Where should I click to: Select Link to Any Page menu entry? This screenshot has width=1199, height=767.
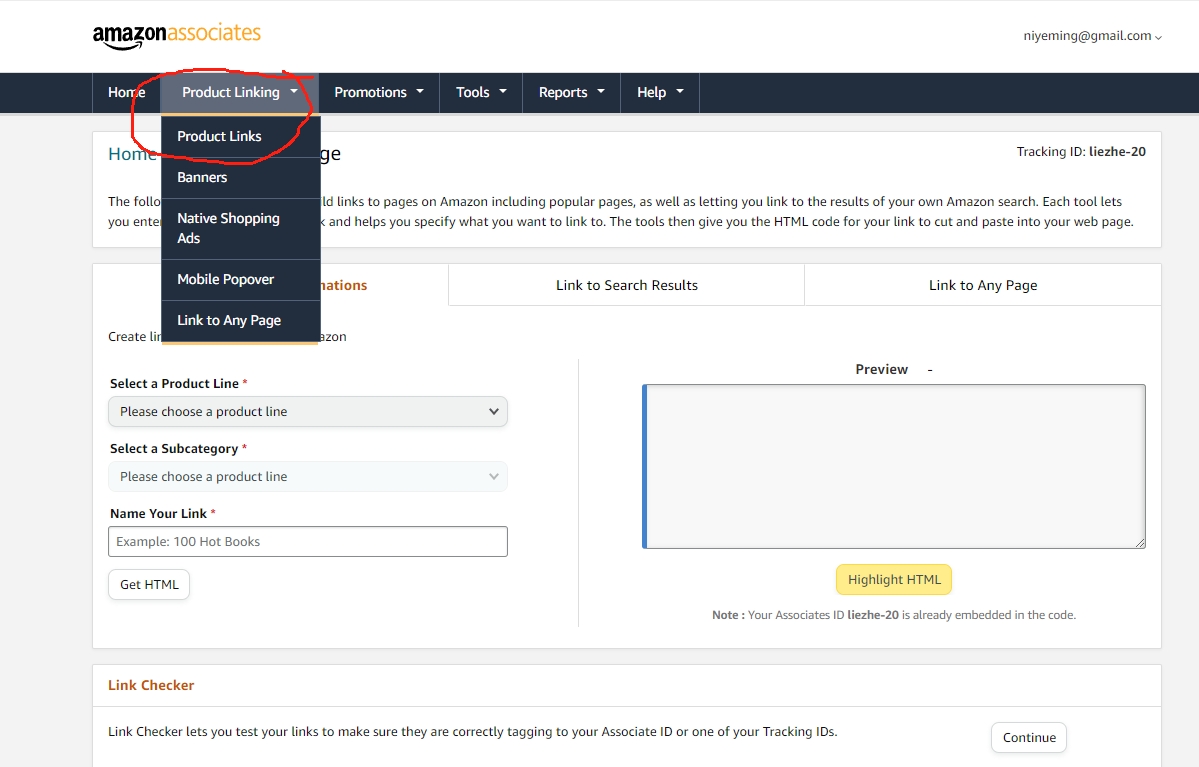pos(240,320)
